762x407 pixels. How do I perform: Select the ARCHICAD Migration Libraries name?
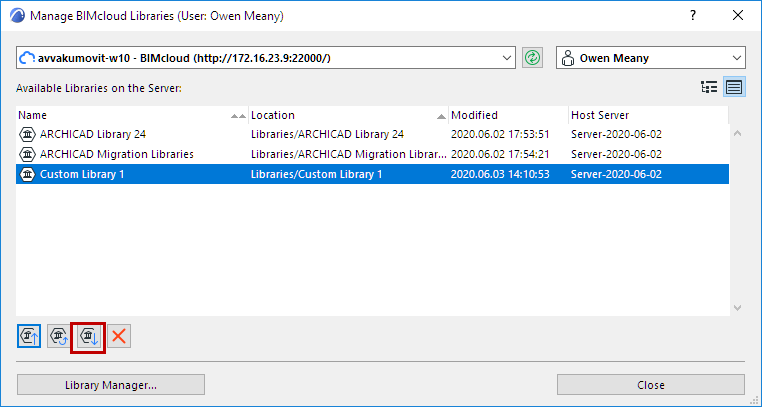117,154
